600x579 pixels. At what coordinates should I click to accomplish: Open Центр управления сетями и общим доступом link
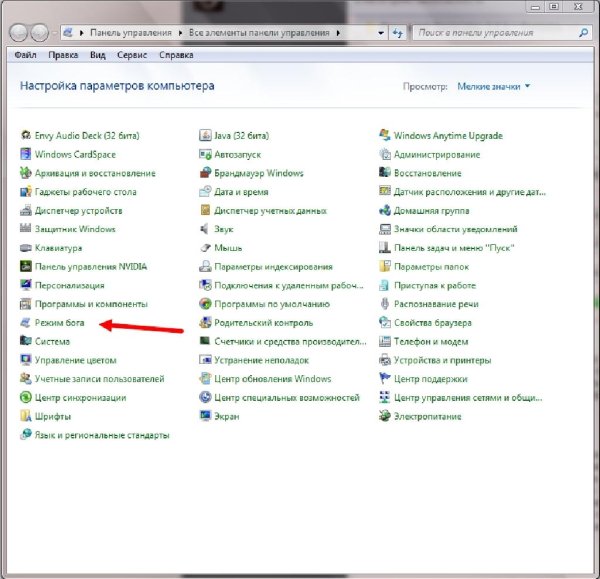tap(468, 398)
